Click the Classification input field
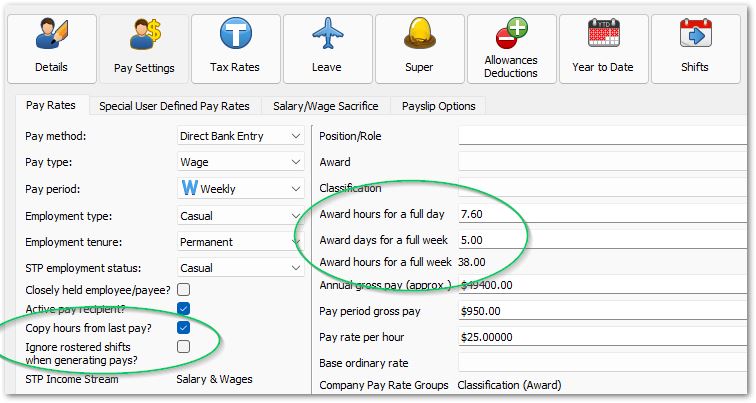Image resolution: width=756 pixels, height=403 pixels. click(x=603, y=188)
